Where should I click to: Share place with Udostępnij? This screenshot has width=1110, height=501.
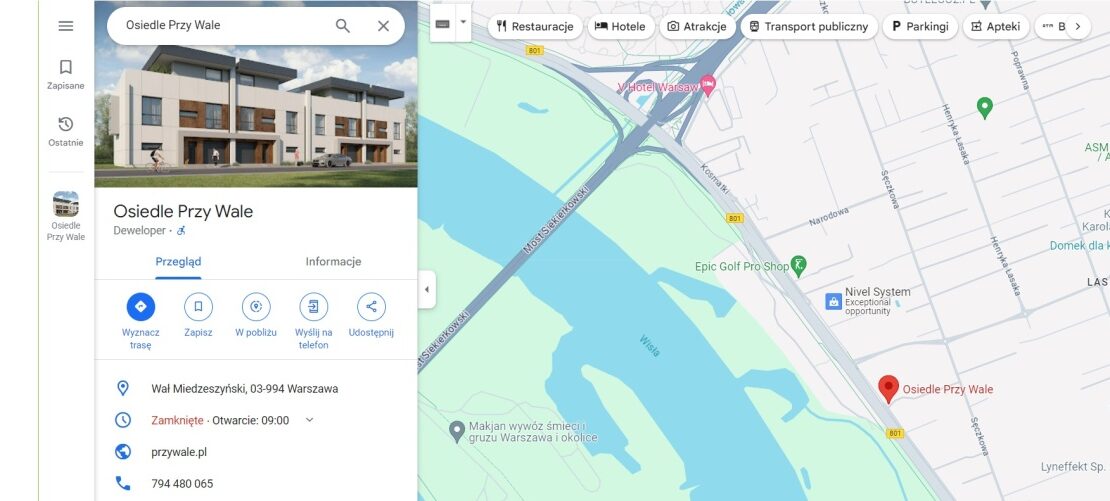tap(371, 315)
